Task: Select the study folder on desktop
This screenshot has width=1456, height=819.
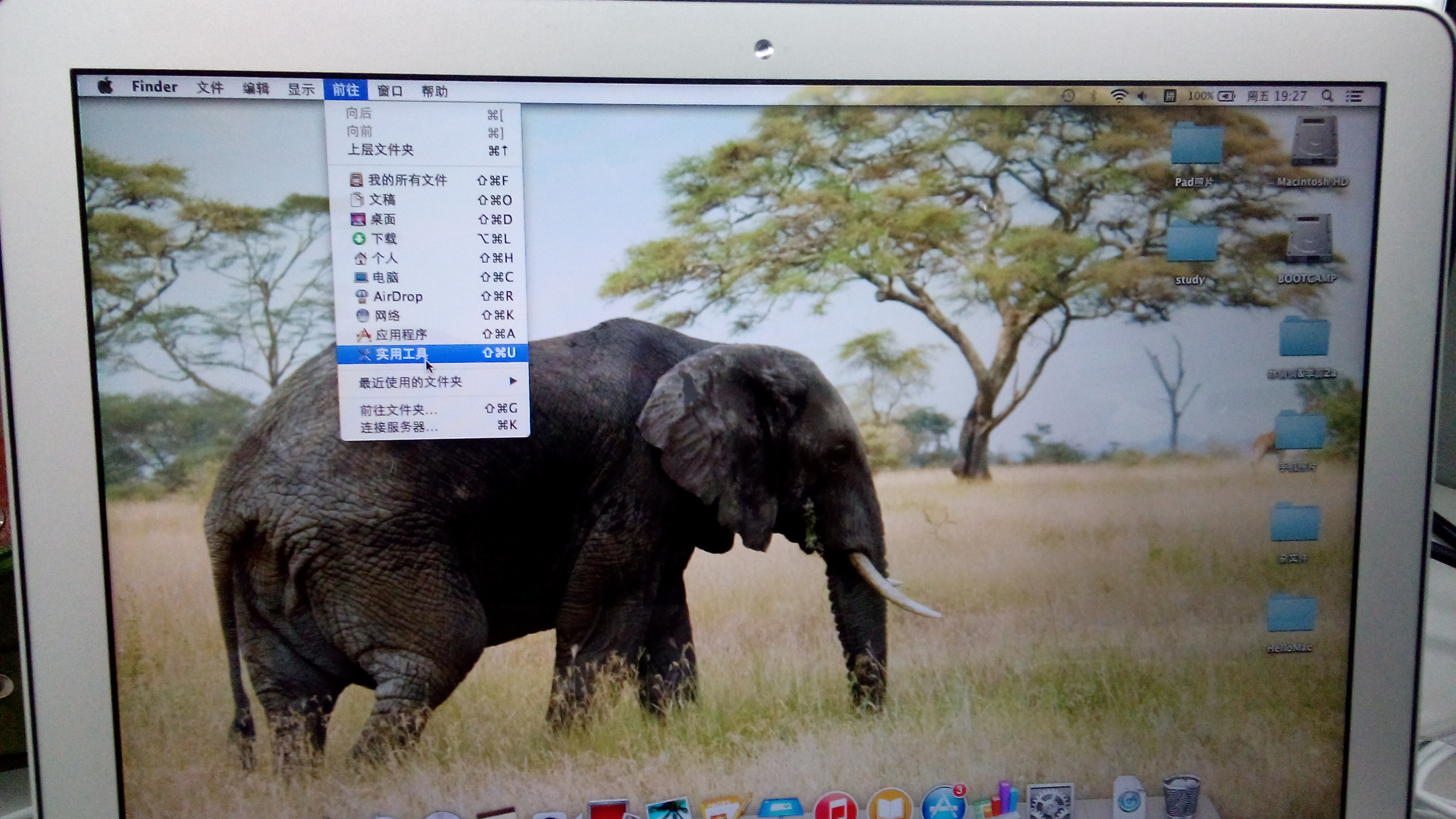Action: [1192, 244]
